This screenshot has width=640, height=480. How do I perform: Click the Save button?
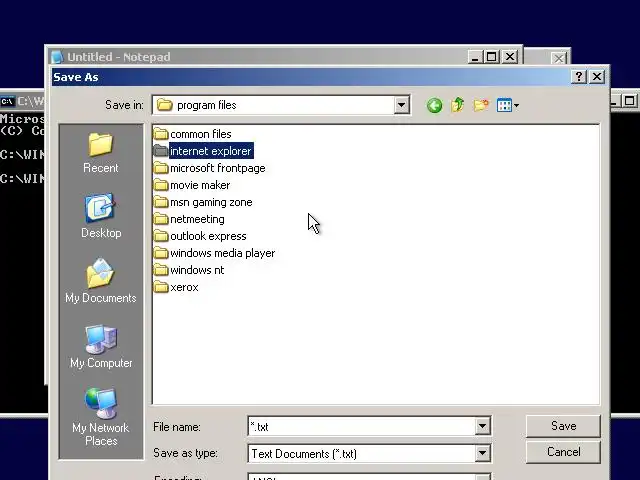[x=563, y=426]
